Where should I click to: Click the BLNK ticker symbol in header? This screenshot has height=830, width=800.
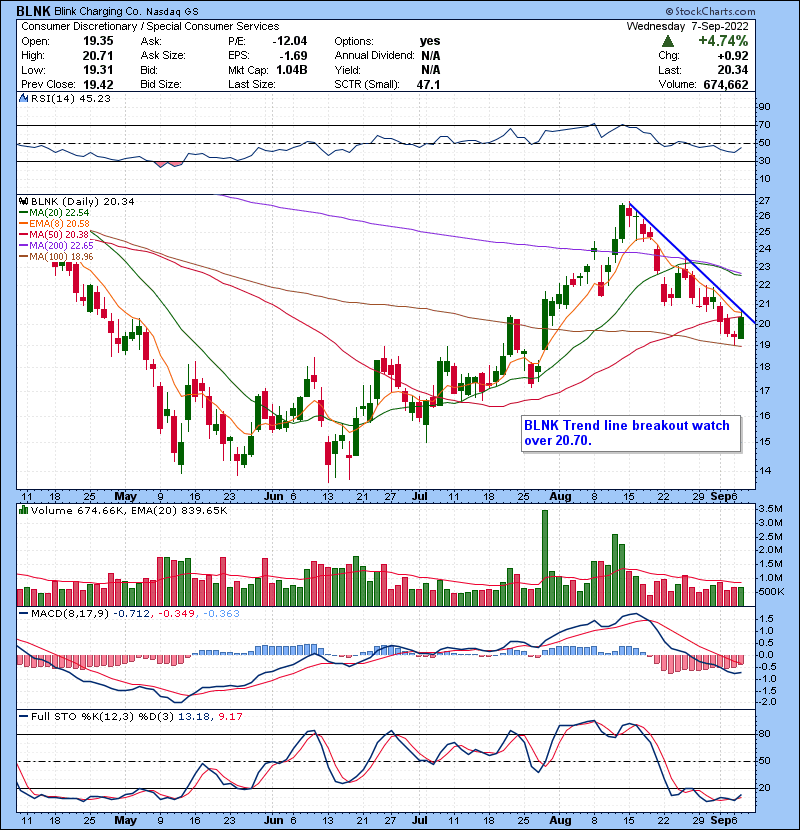33,11
